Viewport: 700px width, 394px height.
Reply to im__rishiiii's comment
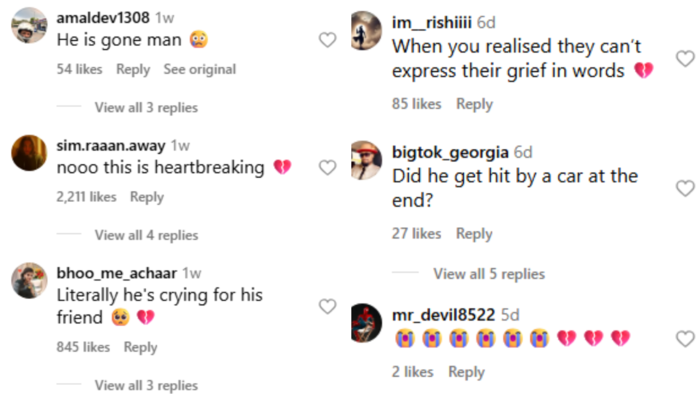(x=475, y=104)
